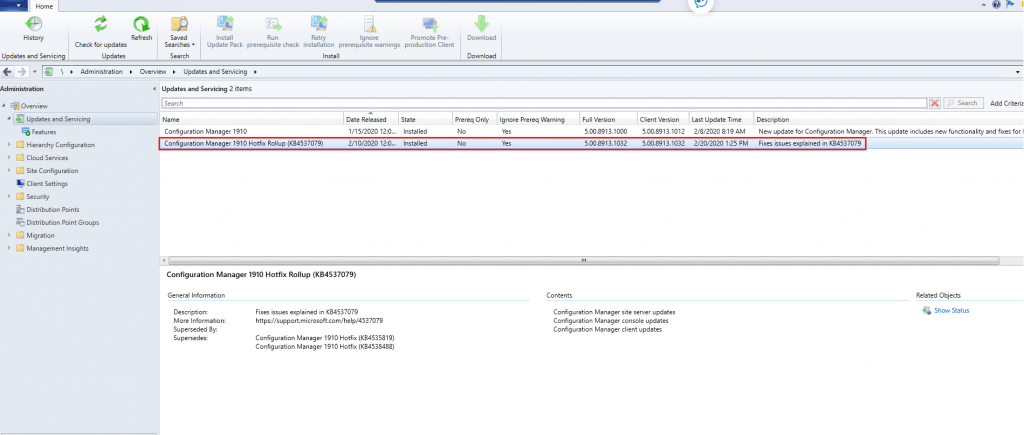Image resolution: width=1024 pixels, height=435 pixels.
Task: Click the feedback smiley icon at the top
Action: (701, 4)
